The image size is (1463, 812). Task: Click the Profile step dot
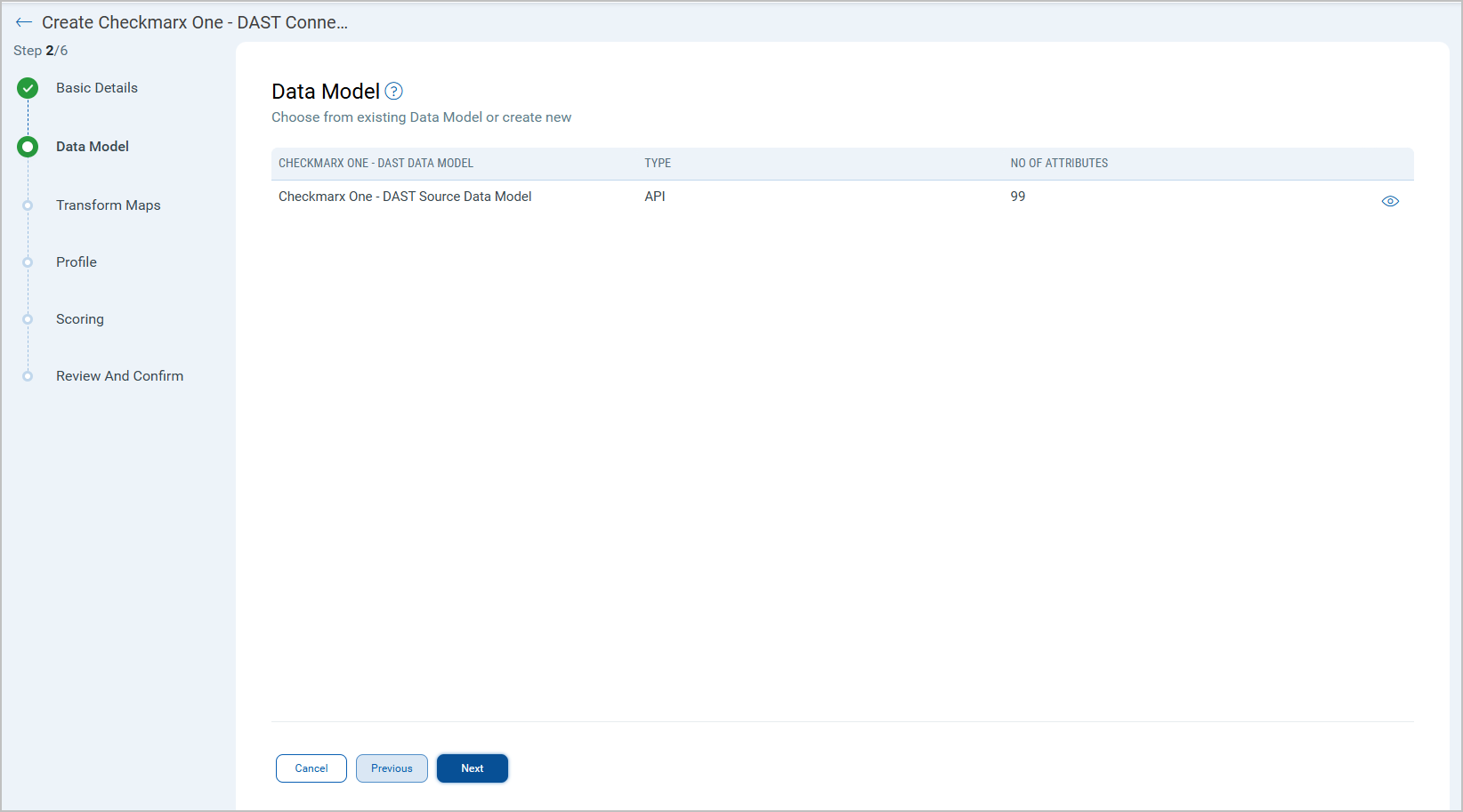28,262
